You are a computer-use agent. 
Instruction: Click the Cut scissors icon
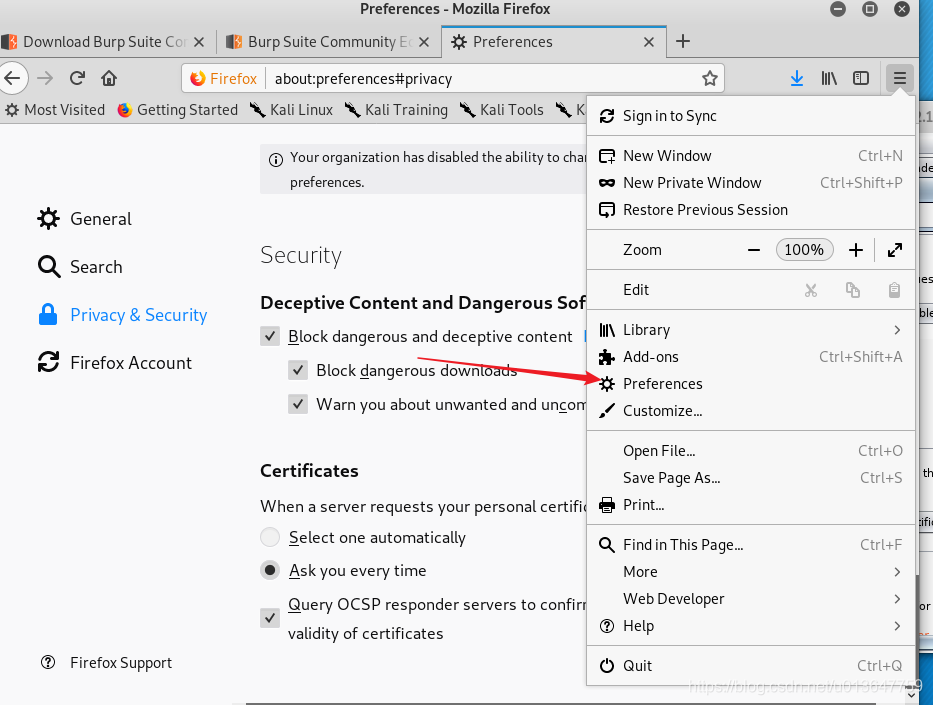tap(810, 290)
